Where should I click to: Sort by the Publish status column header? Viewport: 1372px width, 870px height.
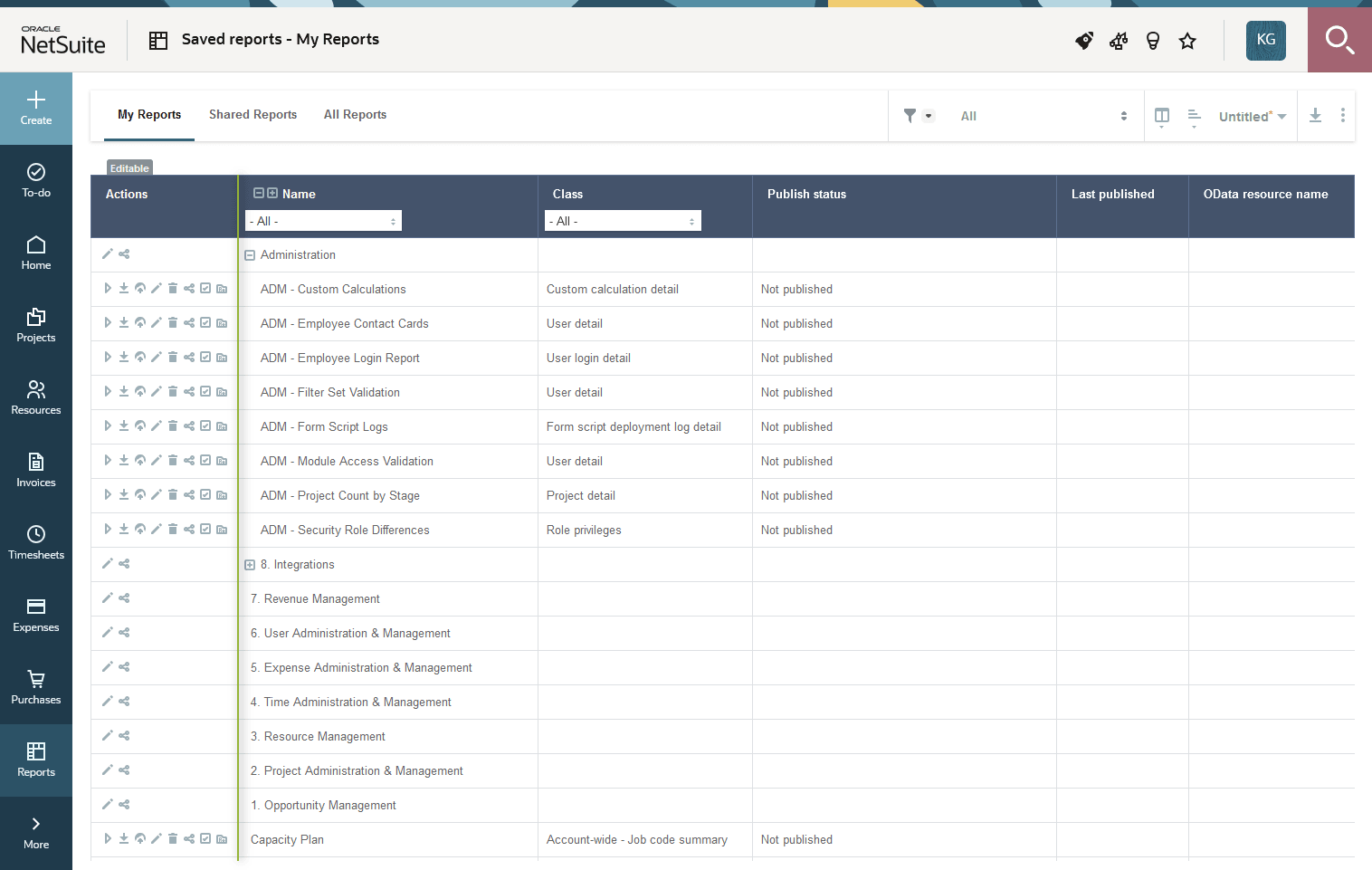pyautogui.click(x=806, y=194)
